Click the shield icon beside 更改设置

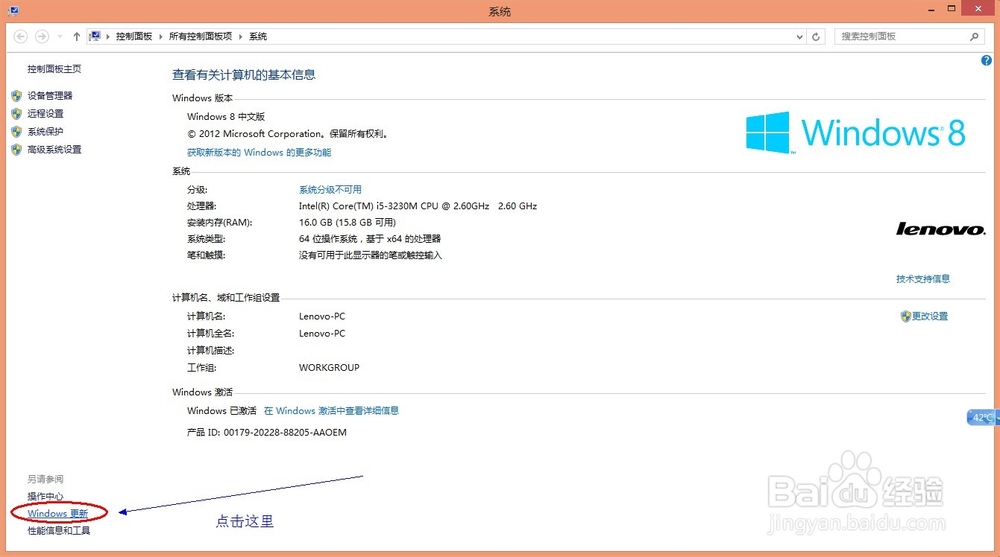click(906, 316)
